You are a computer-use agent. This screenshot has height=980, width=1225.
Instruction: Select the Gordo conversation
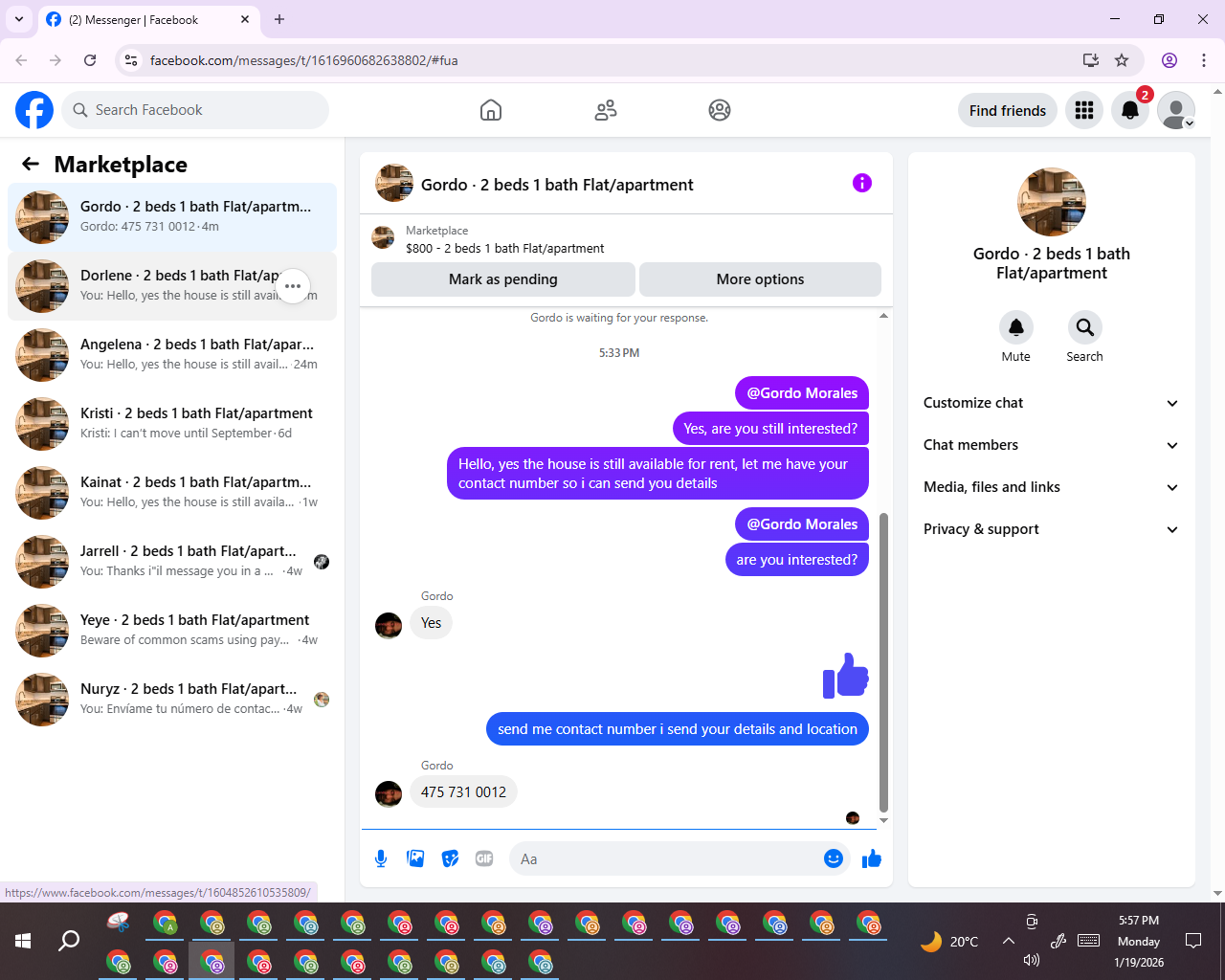[172, 217]
